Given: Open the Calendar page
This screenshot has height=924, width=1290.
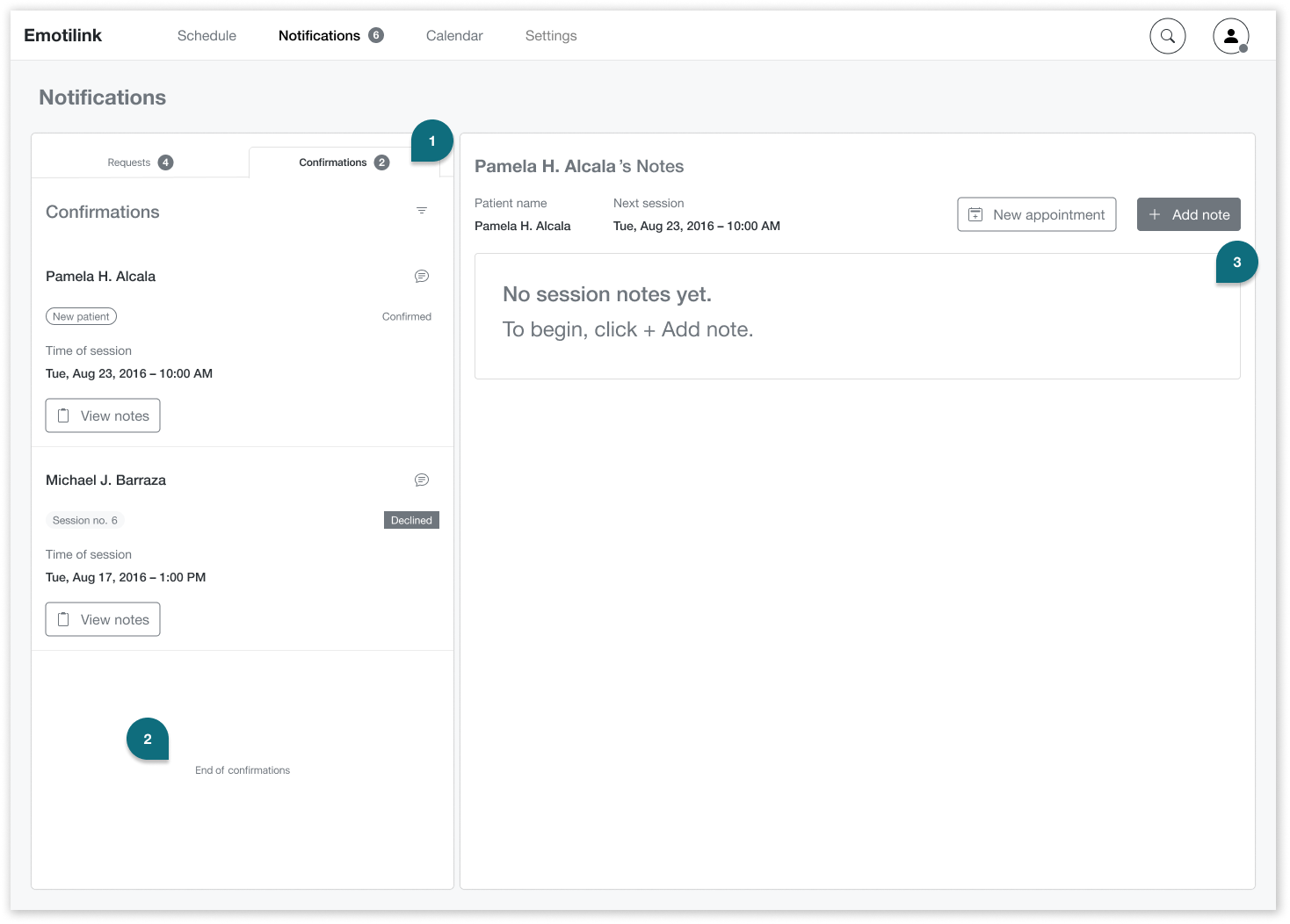Looking at the screenshot, I should coord(453,35).
